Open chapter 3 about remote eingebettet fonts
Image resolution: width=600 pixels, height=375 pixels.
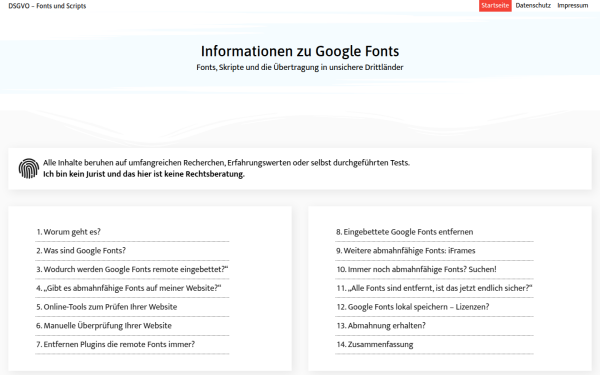[132, 269]
